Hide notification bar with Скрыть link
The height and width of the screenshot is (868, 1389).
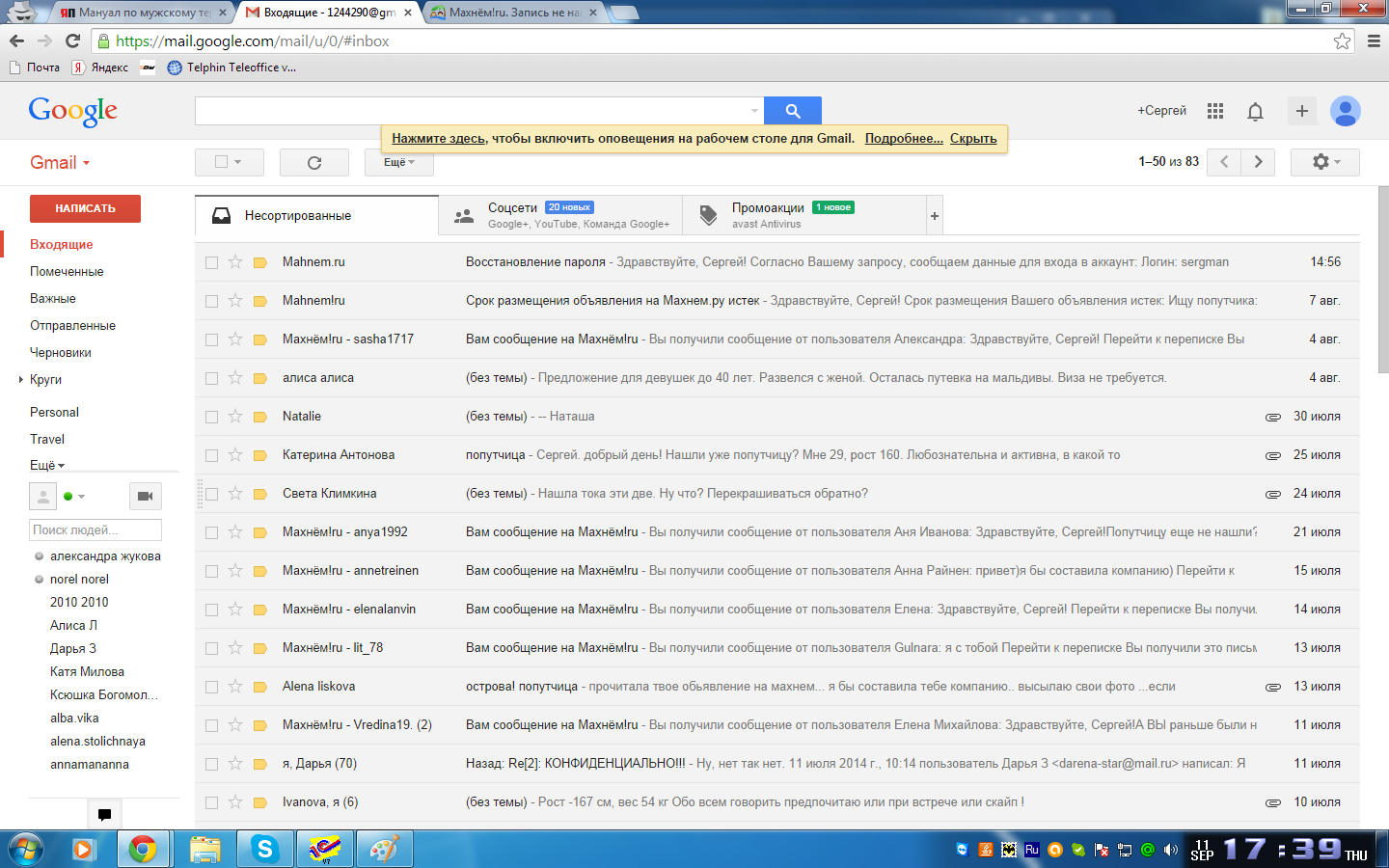click(x=973, y=139)
